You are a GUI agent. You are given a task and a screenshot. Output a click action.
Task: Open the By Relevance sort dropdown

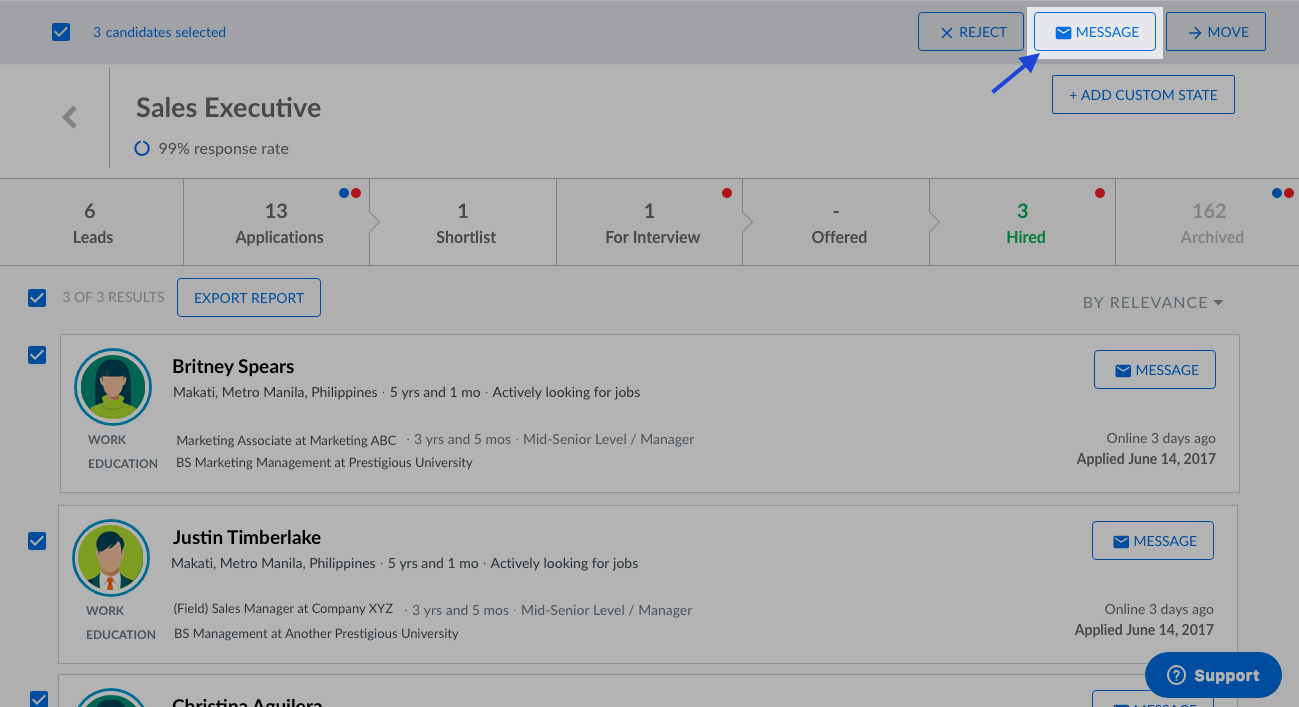pyautogui.click(x=1152, y=302)
